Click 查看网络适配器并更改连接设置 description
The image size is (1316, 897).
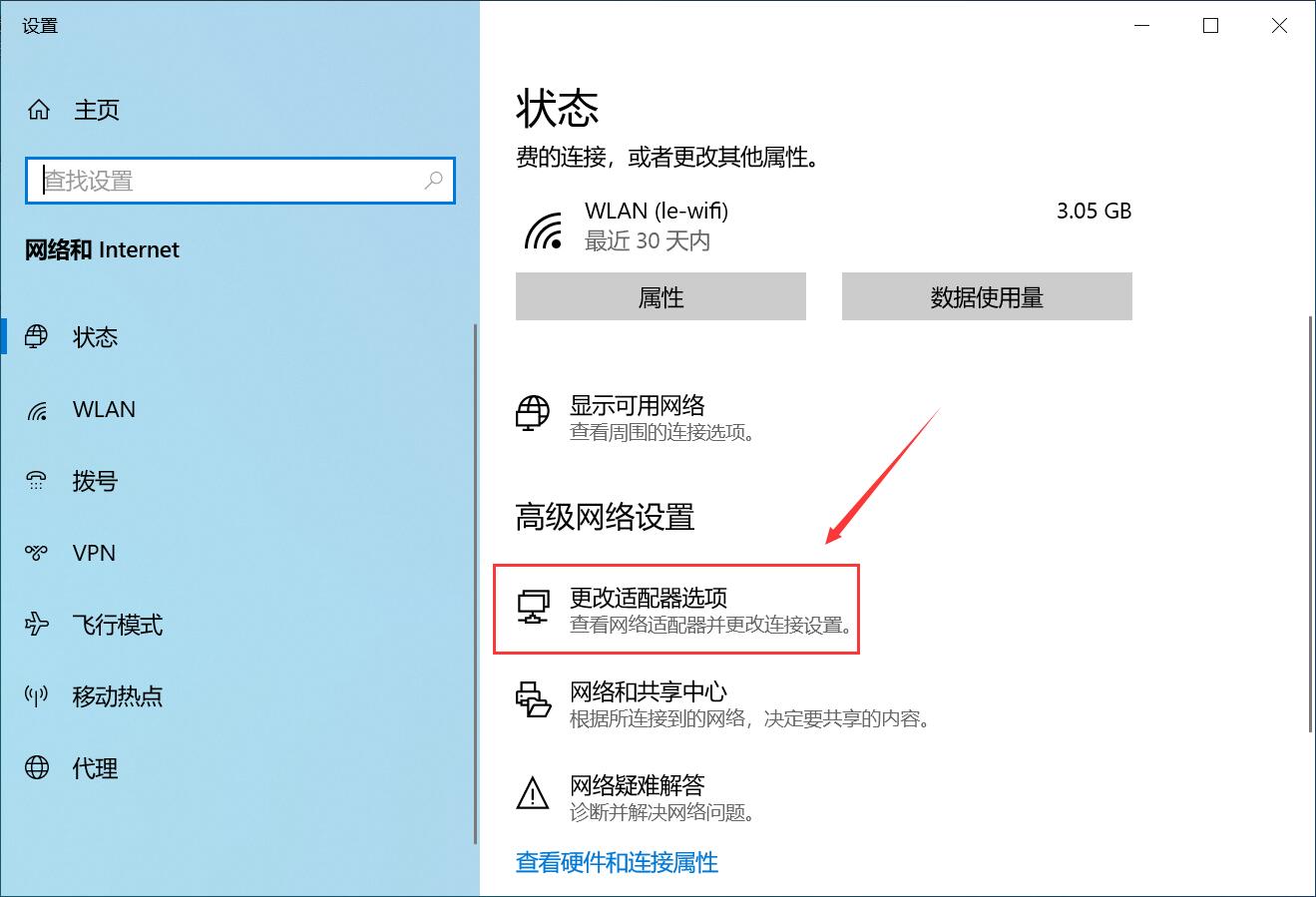point(713,626)
